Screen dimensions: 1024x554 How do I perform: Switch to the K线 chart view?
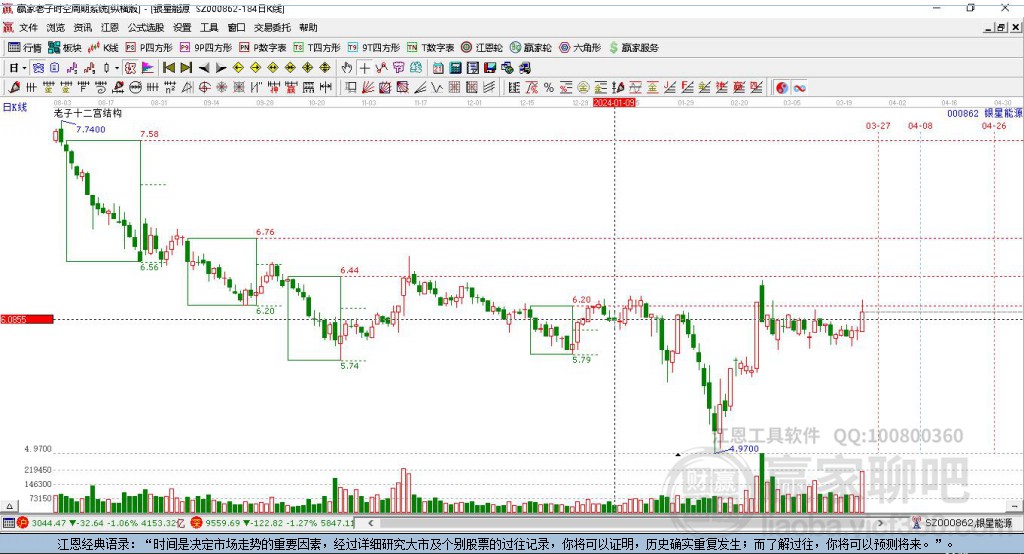103,48
